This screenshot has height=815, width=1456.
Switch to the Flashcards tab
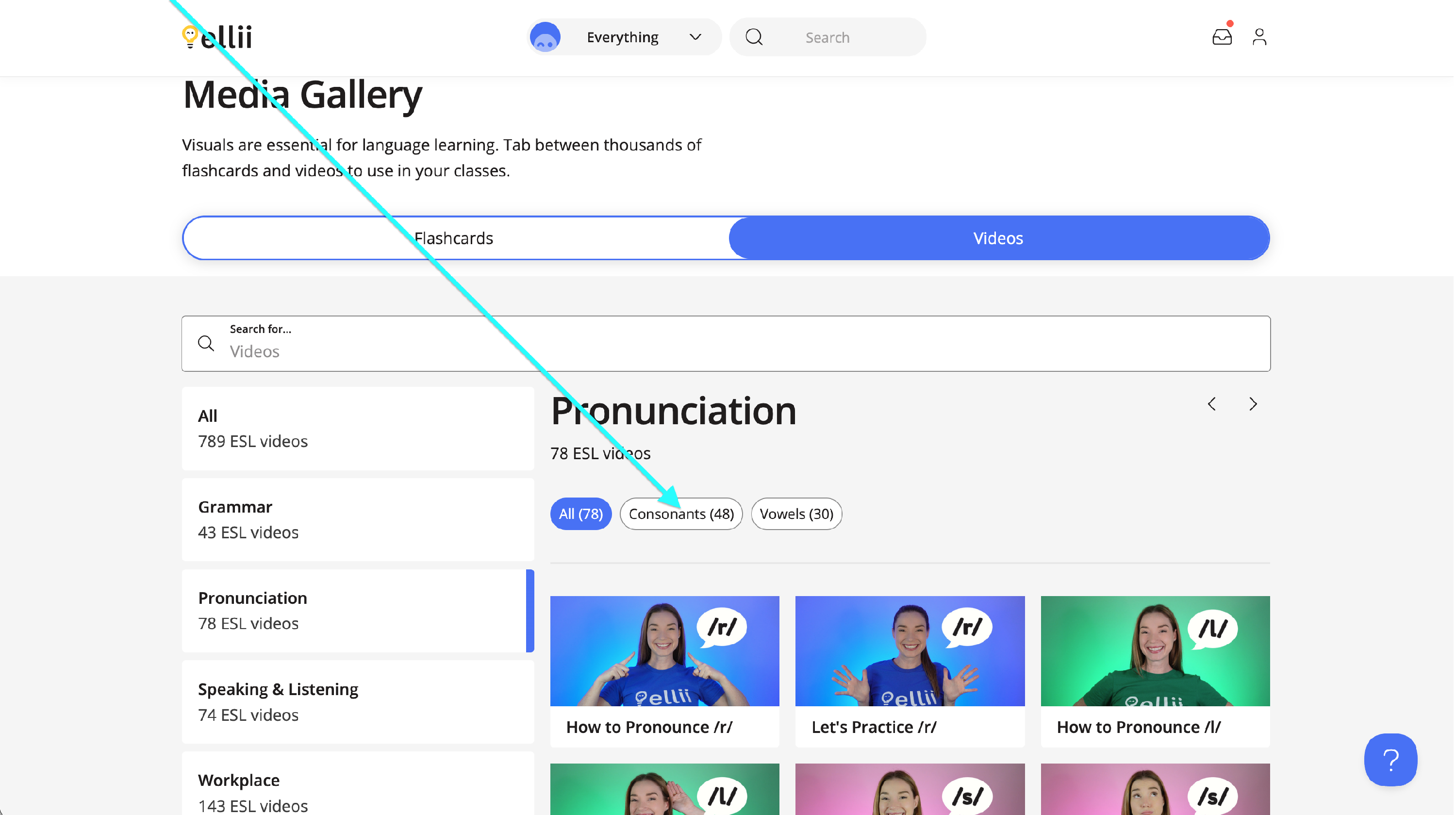tap(454, 238)
